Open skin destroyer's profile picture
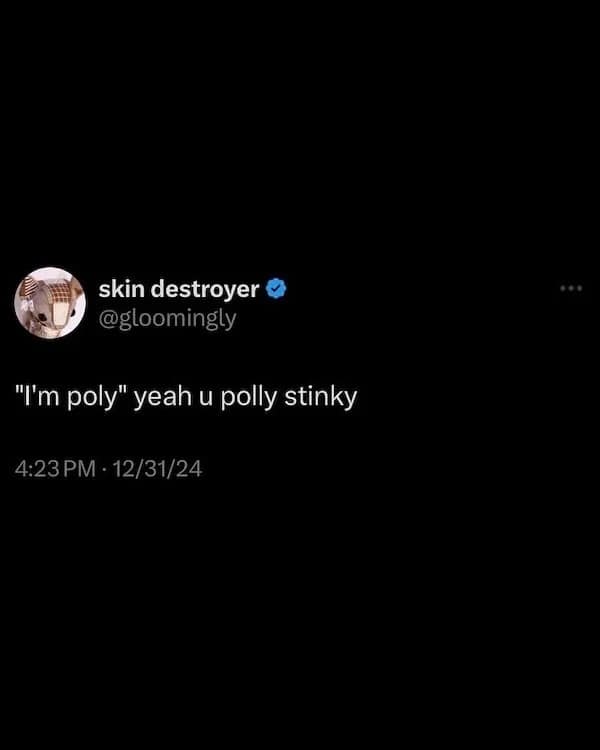The height and width of the screenshot is (750, 600). pyautogui.click(x=50, y=303)
